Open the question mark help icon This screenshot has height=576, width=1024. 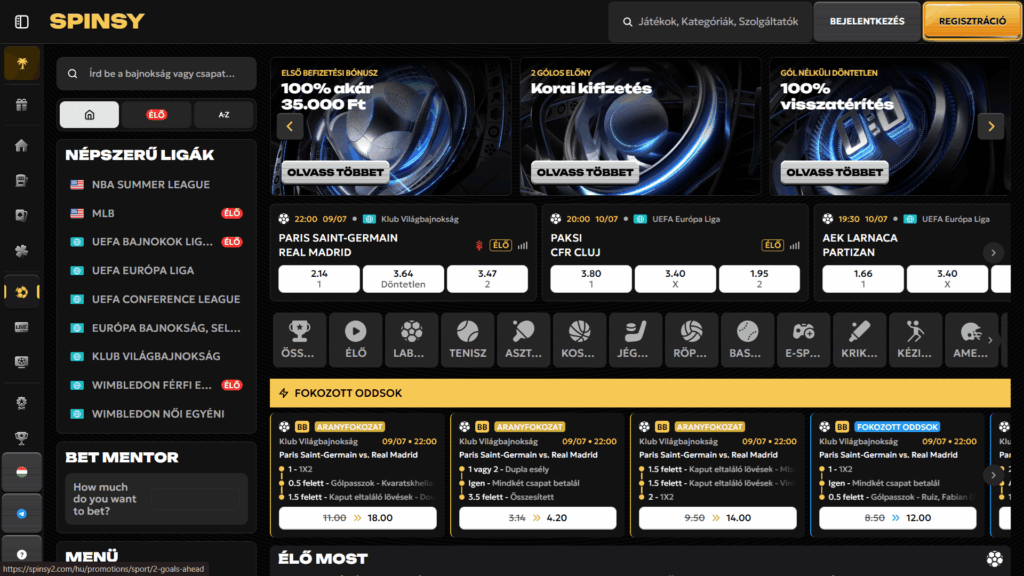coord(22,554)
